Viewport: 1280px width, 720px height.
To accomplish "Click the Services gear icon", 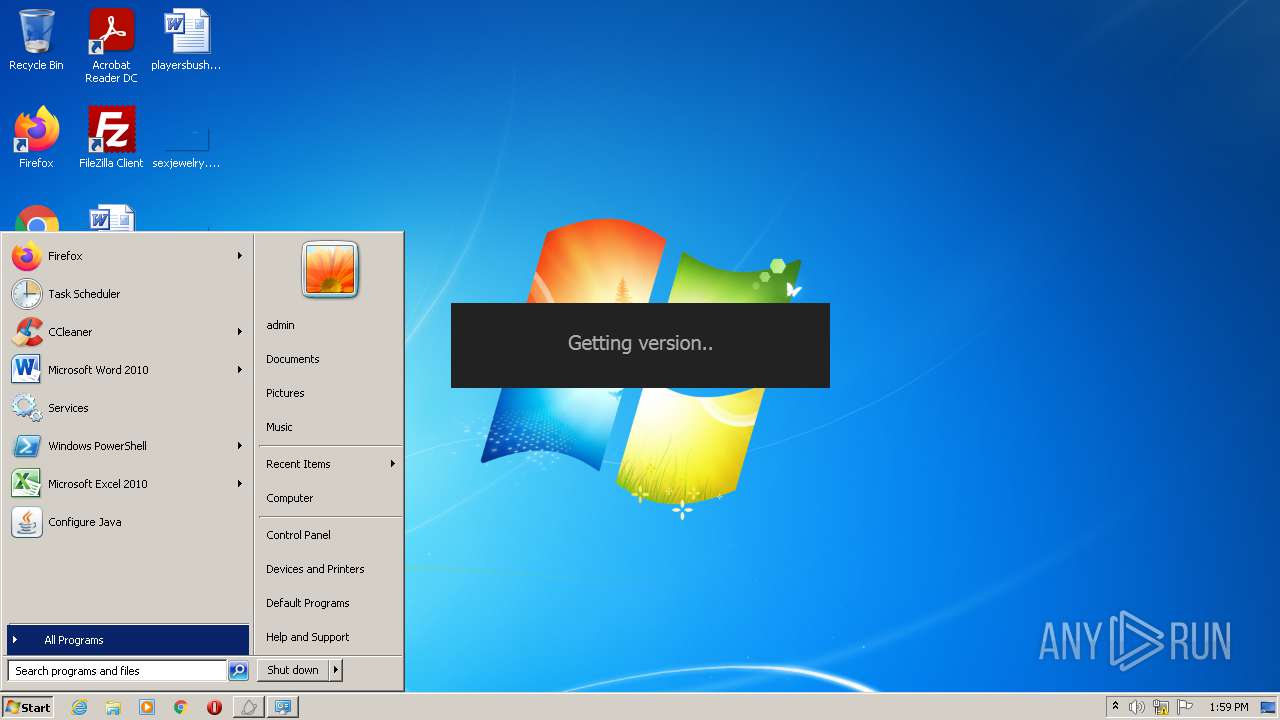I will click(27, 408).
